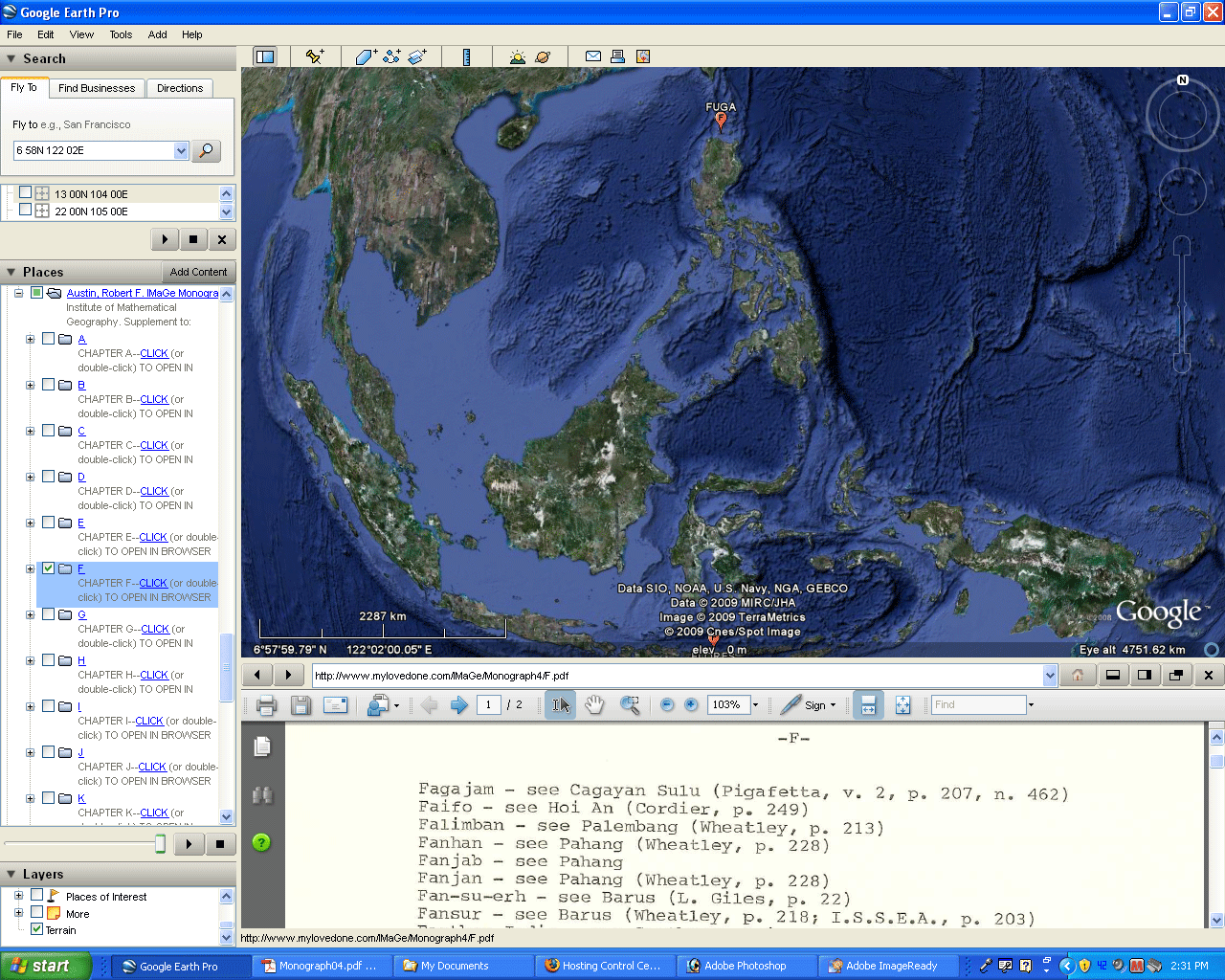Click the PDF fit page icon
The height and width of the screenshot is (980, 1225).
pyautogui.click(x=902, y=705)
